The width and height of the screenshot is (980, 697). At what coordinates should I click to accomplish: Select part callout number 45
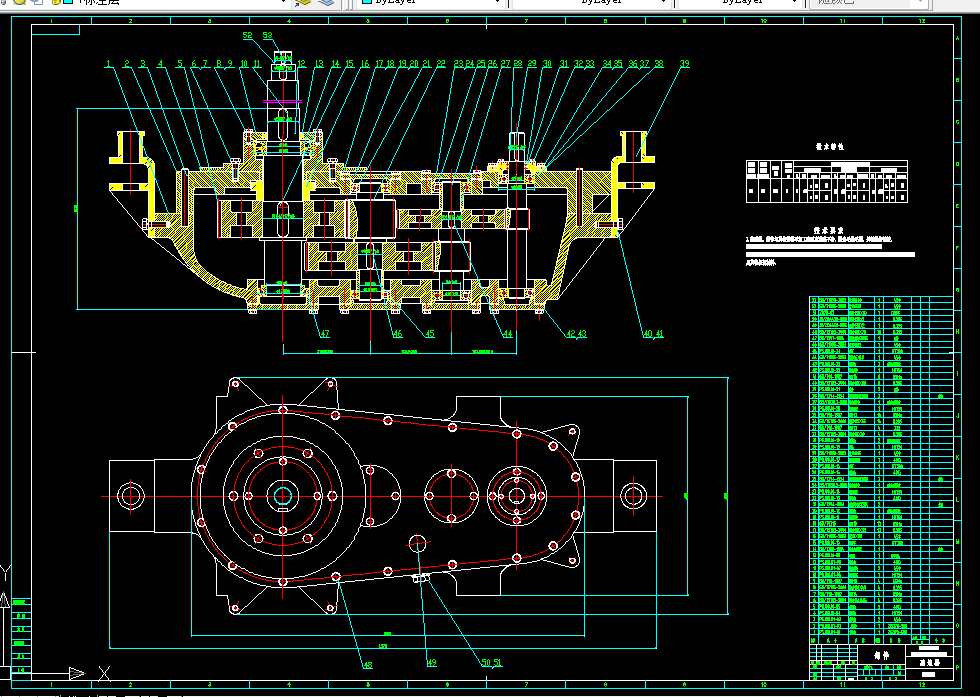pos(429,334)
